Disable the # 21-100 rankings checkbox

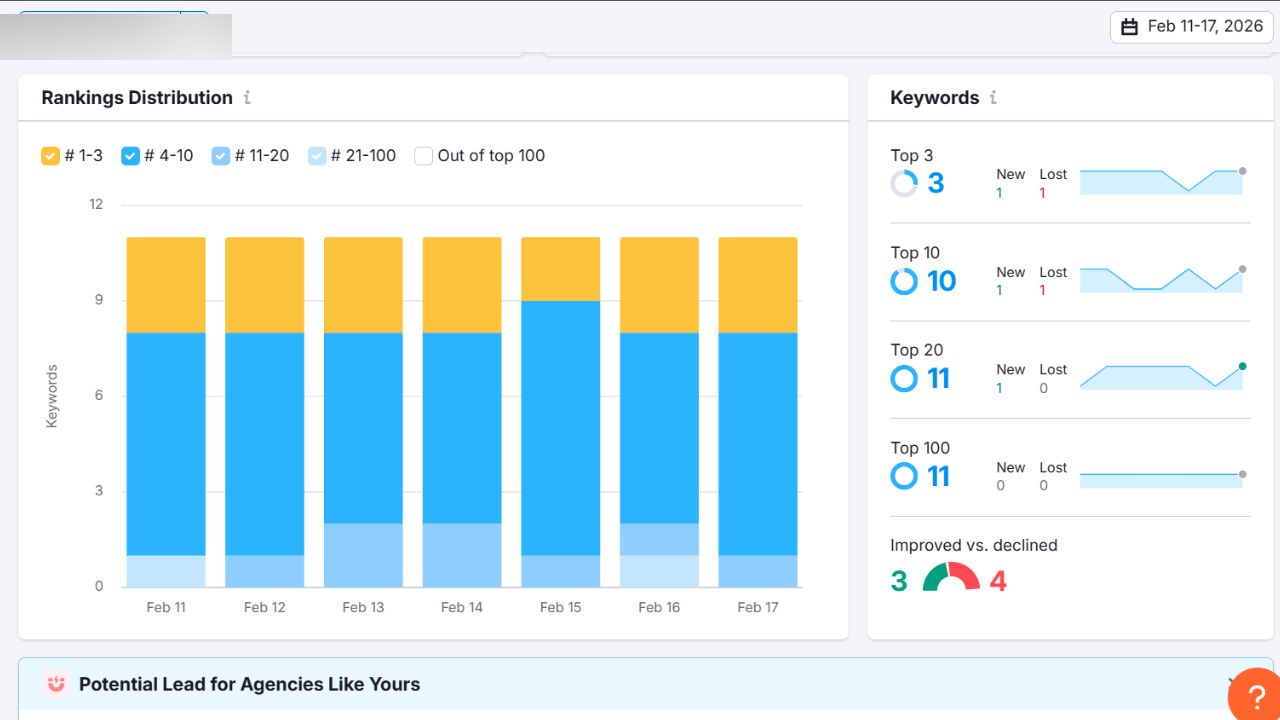coord(317,156)
